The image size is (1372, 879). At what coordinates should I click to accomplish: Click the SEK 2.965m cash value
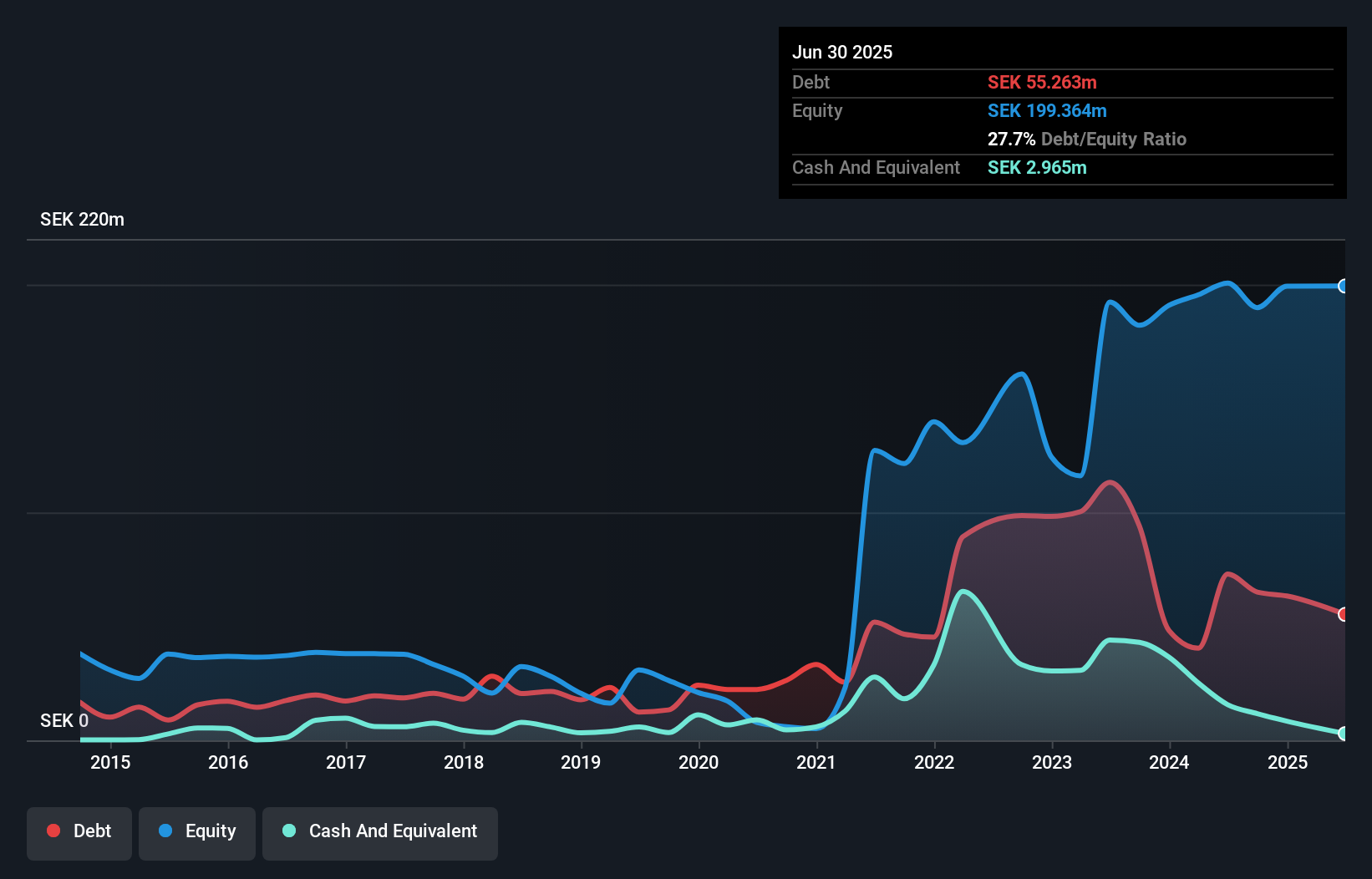point(1037,167)
